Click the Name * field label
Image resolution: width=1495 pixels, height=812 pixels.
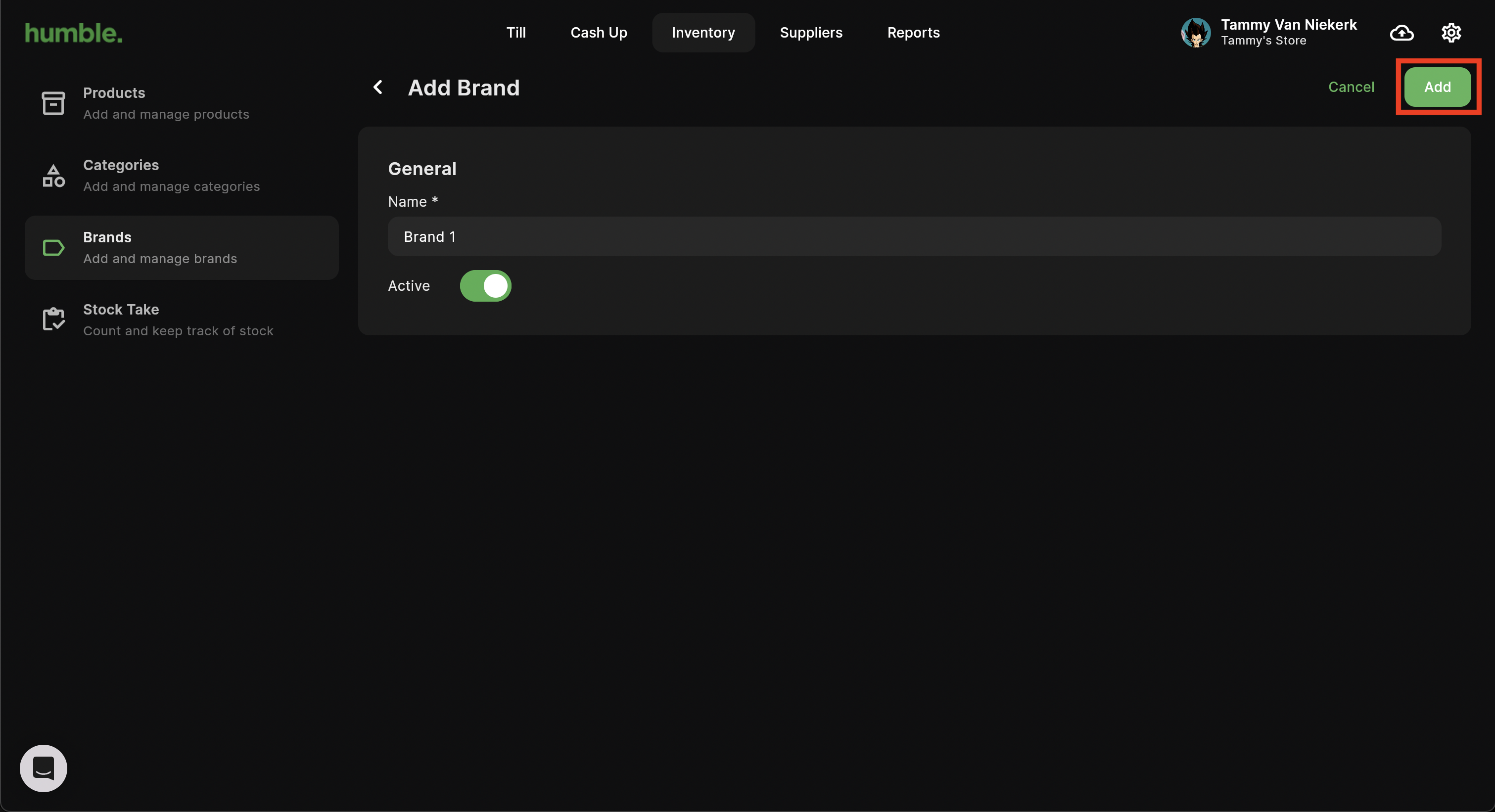pos(413,202)
